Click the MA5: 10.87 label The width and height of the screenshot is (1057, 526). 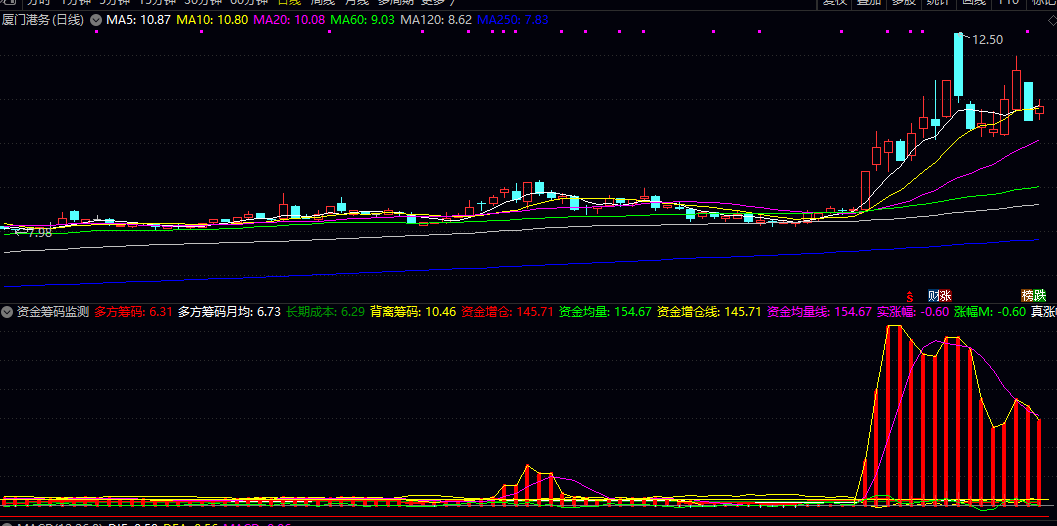tap(139, 20)
